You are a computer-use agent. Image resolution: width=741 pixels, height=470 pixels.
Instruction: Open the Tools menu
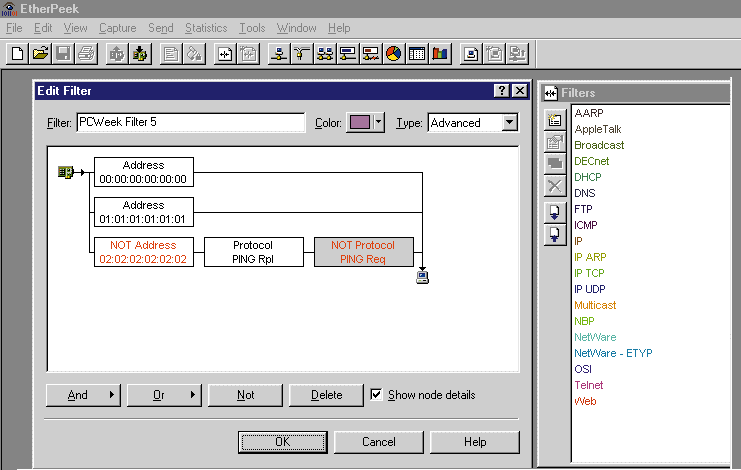(252, 28)
